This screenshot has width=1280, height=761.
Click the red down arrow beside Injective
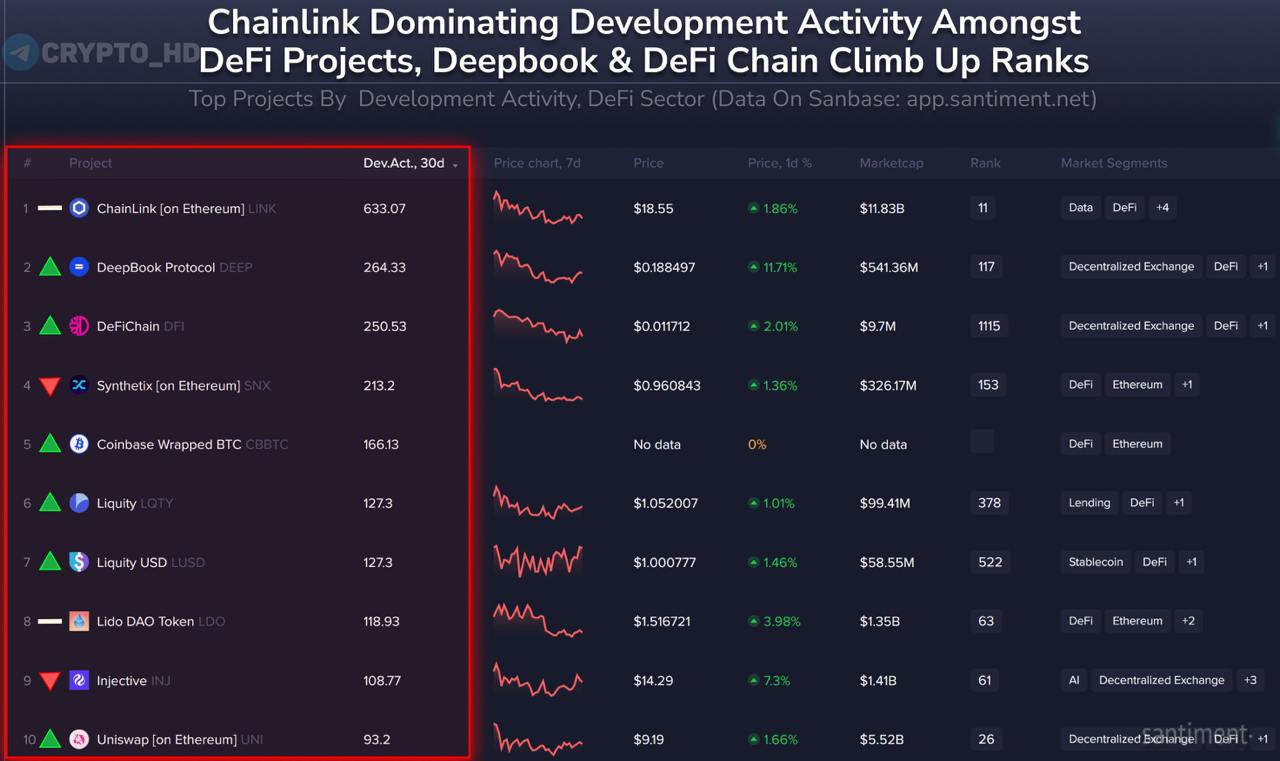click(50, 681)
